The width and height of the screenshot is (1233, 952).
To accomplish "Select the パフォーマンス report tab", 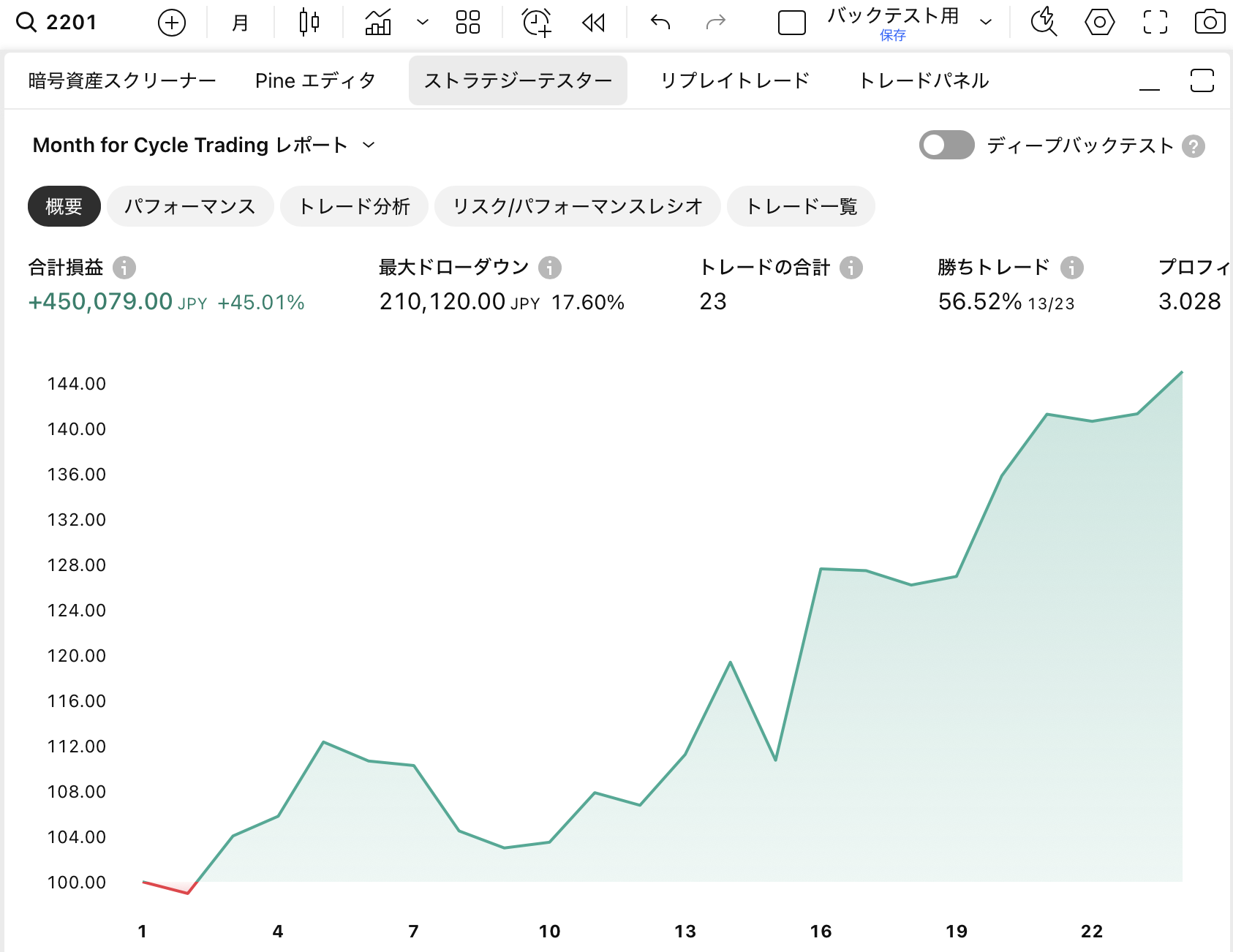I will (190, 206).
